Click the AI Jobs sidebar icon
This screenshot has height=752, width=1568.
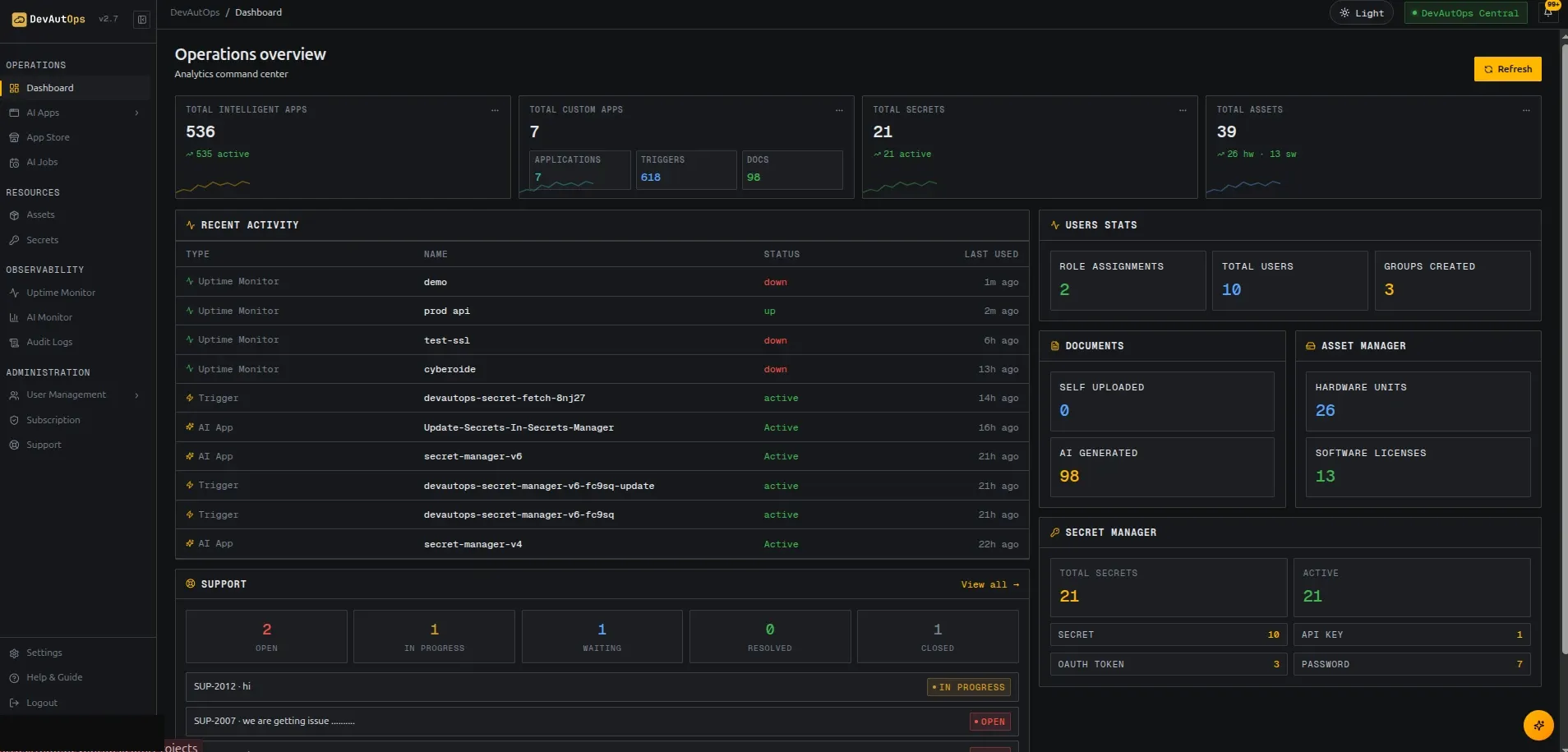point(14,162)
